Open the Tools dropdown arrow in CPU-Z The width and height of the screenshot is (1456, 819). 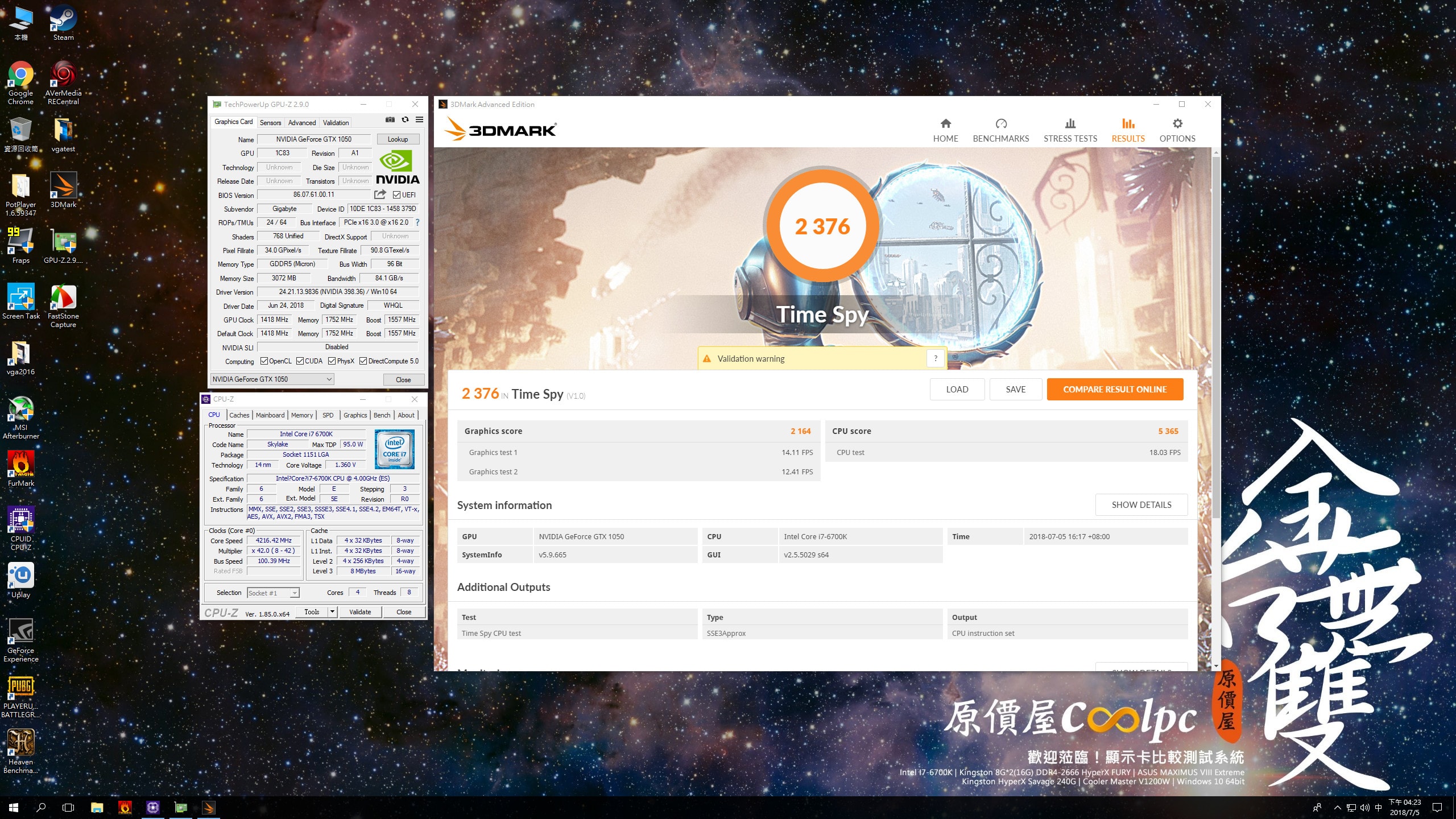[x=332, y=612]
